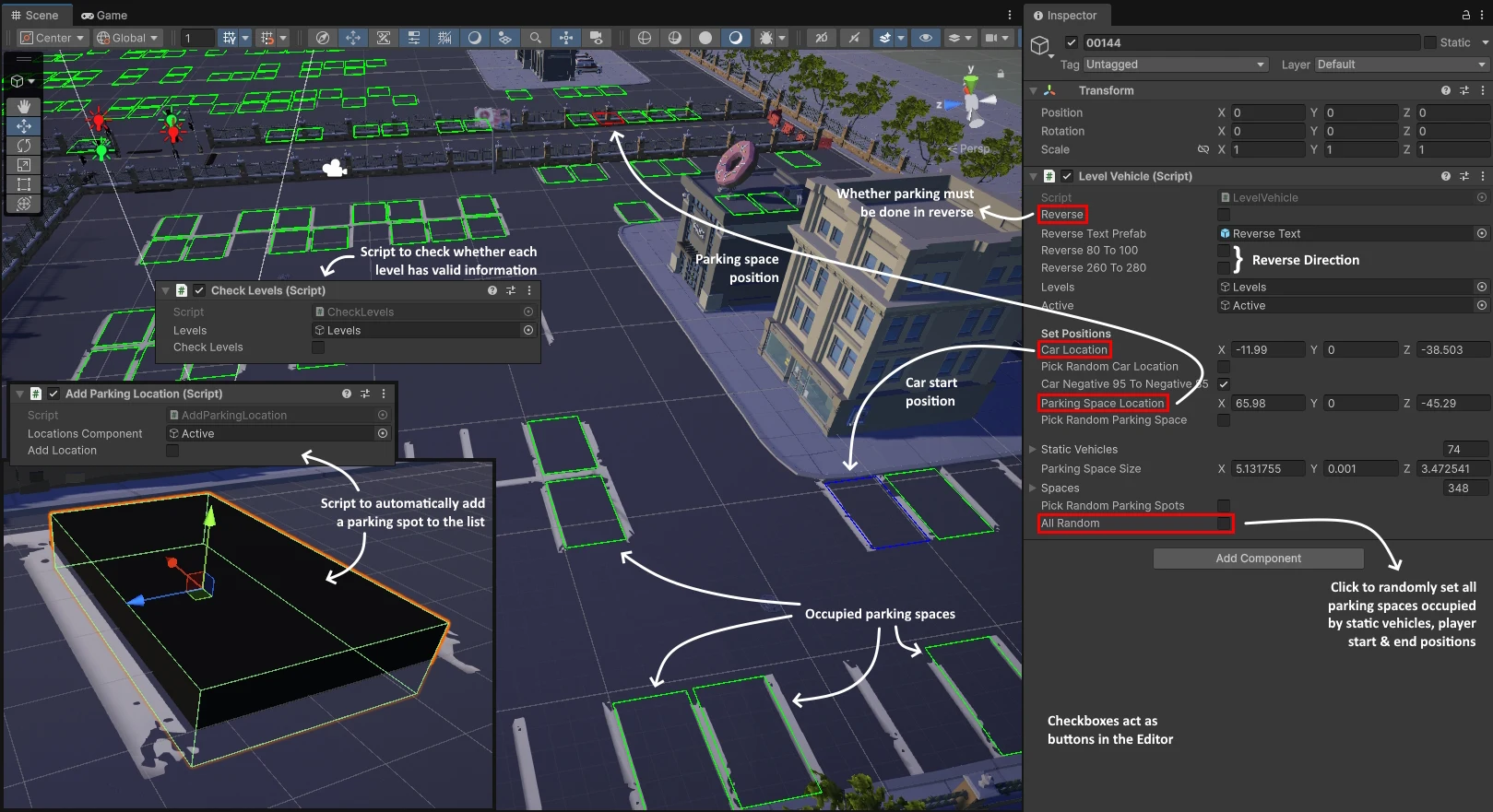Open Transform component presets icon
This screenshot has width=1493, height=812.
point(1464,90)
